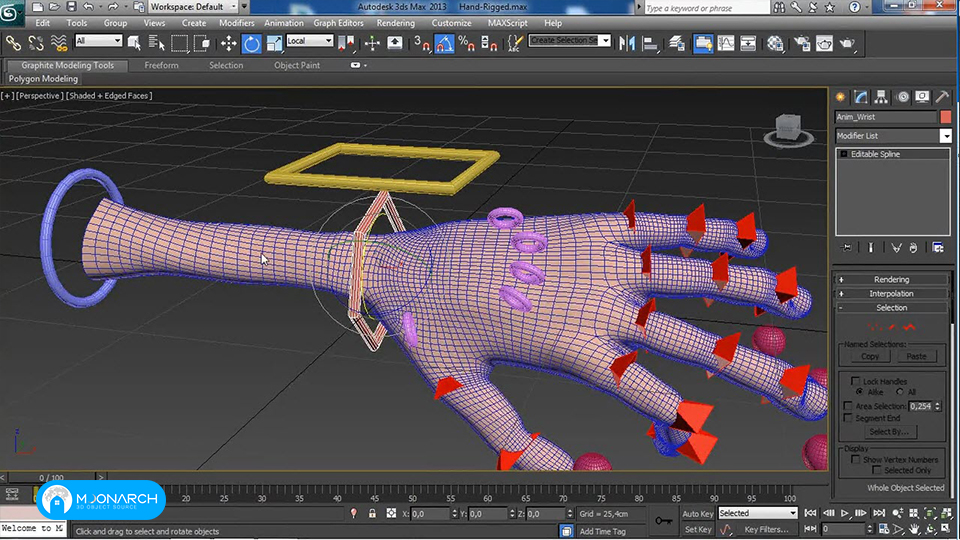
Task: Enable the Area Selection checkbox
Action: 847,406
